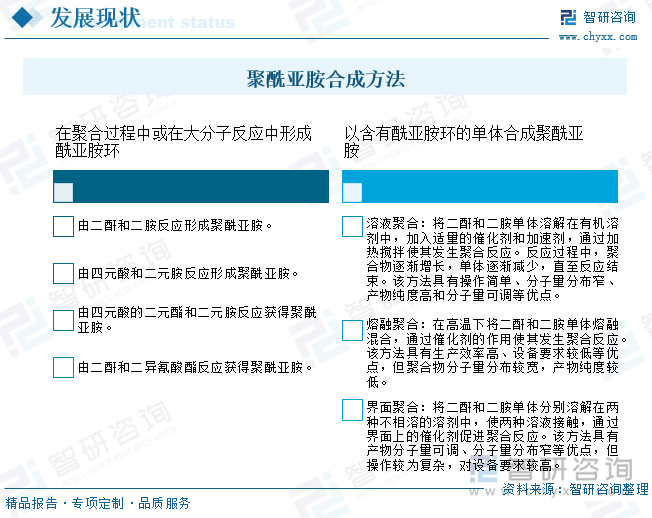Click the small square in dark blue bar
The height and width of the screenshot is (518, 652).
[63, 192]
